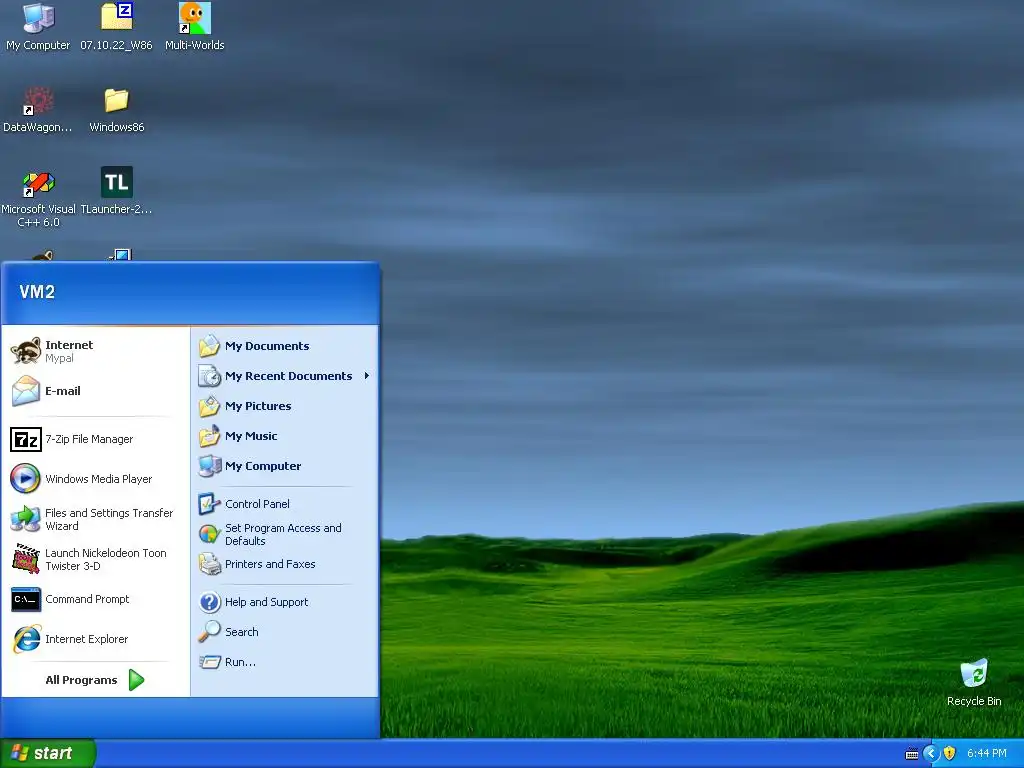Viewport: 1024px width, 768px height.
Task: Open the Run... dialog
Action: [x=285, y=662]
